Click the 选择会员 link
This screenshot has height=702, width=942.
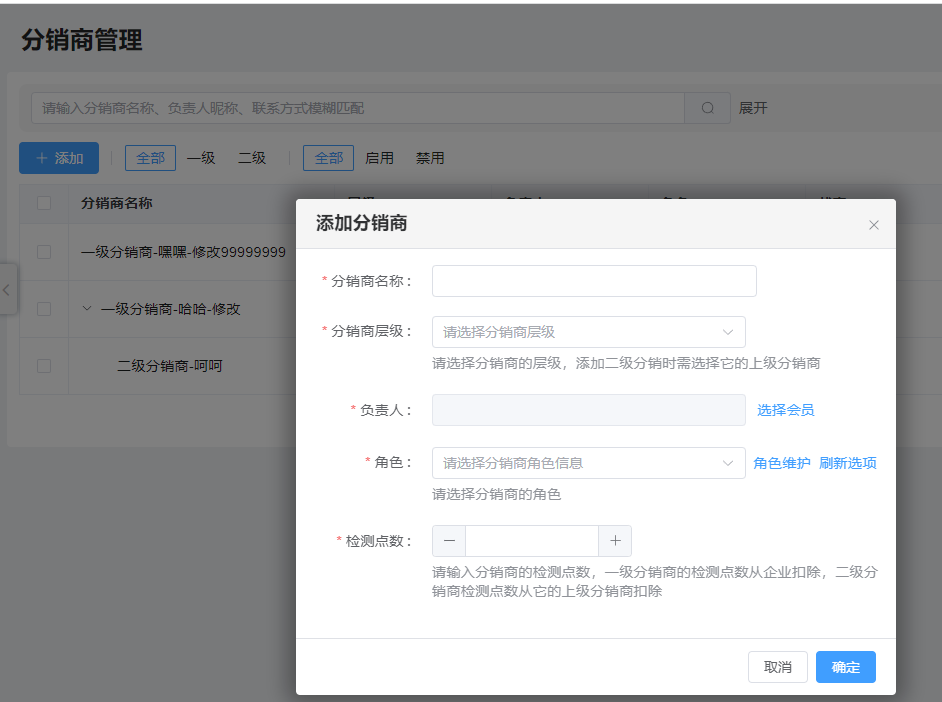coord(785,410)
